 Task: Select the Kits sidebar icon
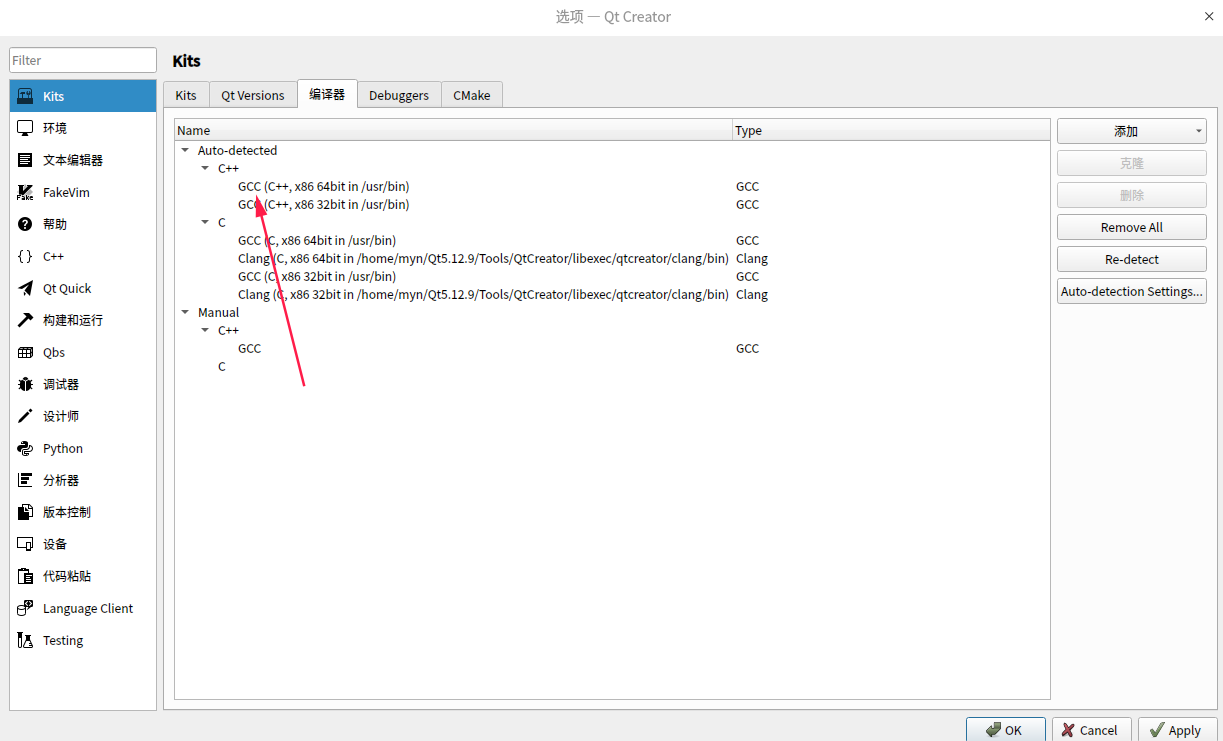[x=25, y=96]
